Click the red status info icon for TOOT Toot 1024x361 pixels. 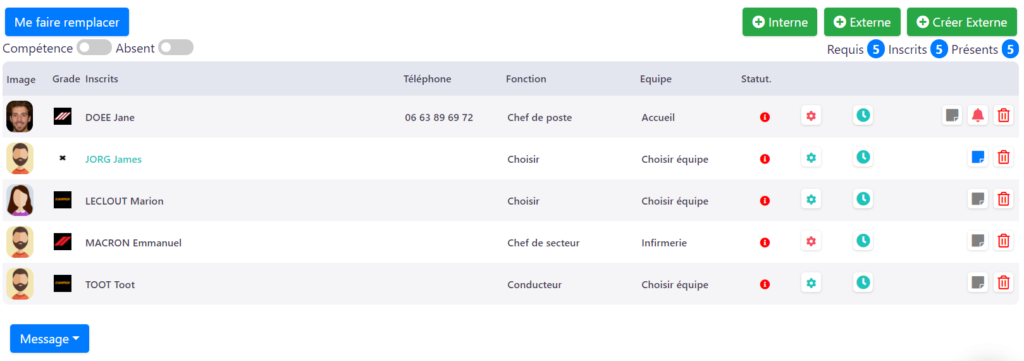pos(765,285)
